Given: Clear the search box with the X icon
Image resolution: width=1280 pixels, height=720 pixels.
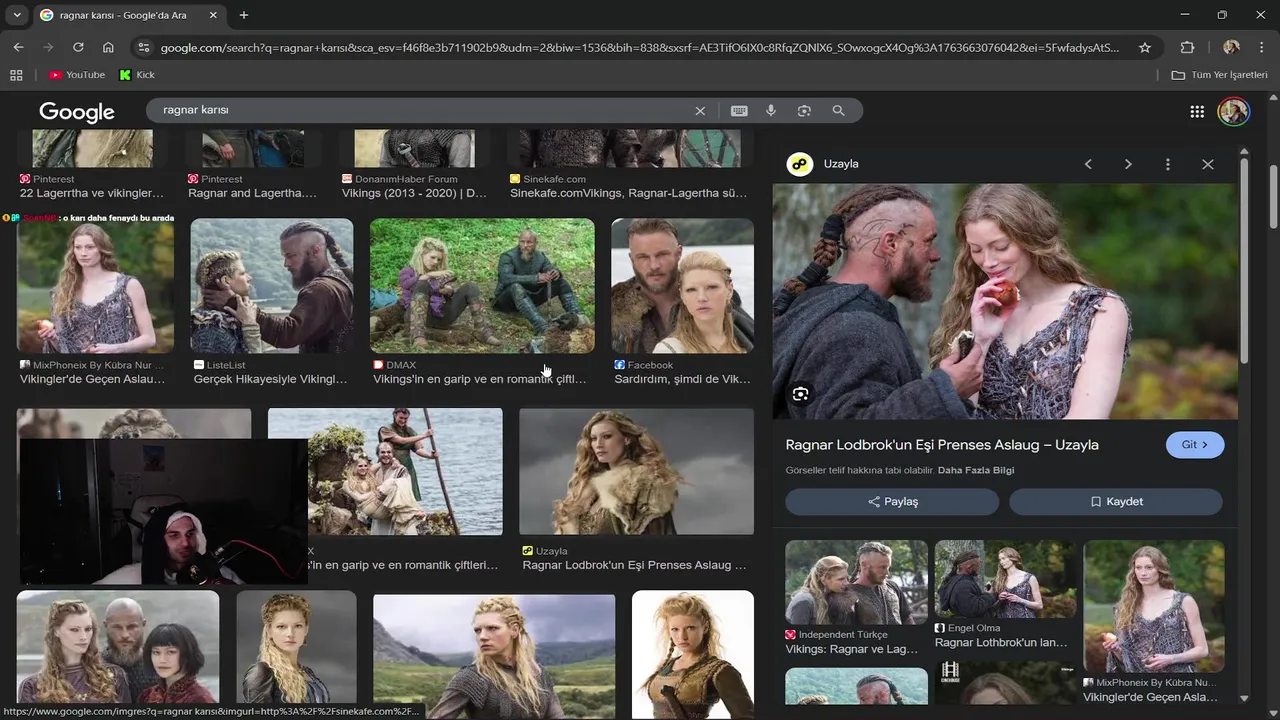Looking at the screenshot, I should (x=700, y=110).
